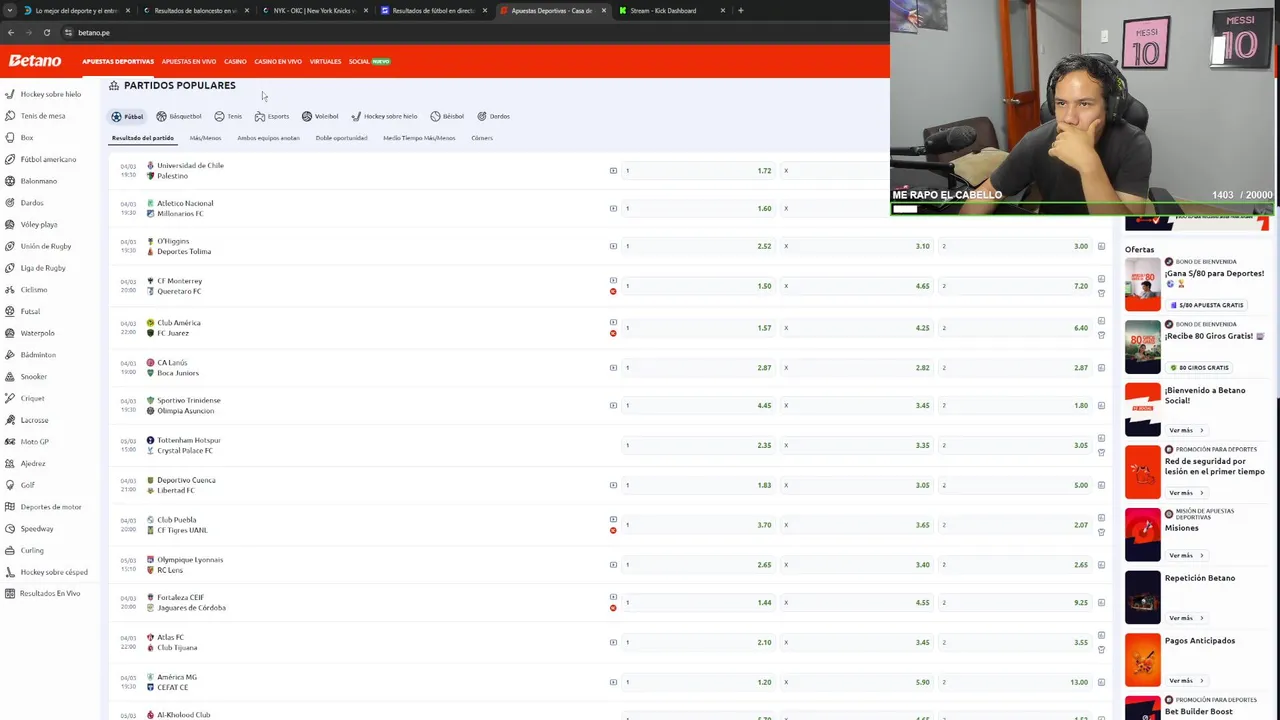Open the Box sport icon in sidebar

point(10,138)
